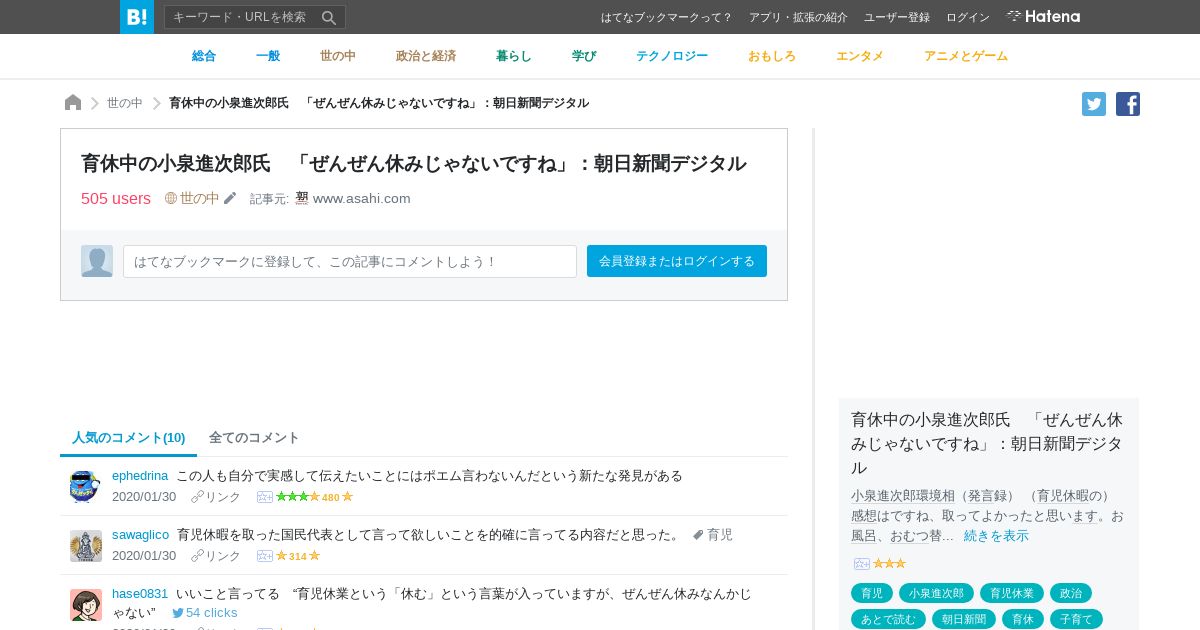
Task: Select the あとで読む tag
Action: (888, 619)
